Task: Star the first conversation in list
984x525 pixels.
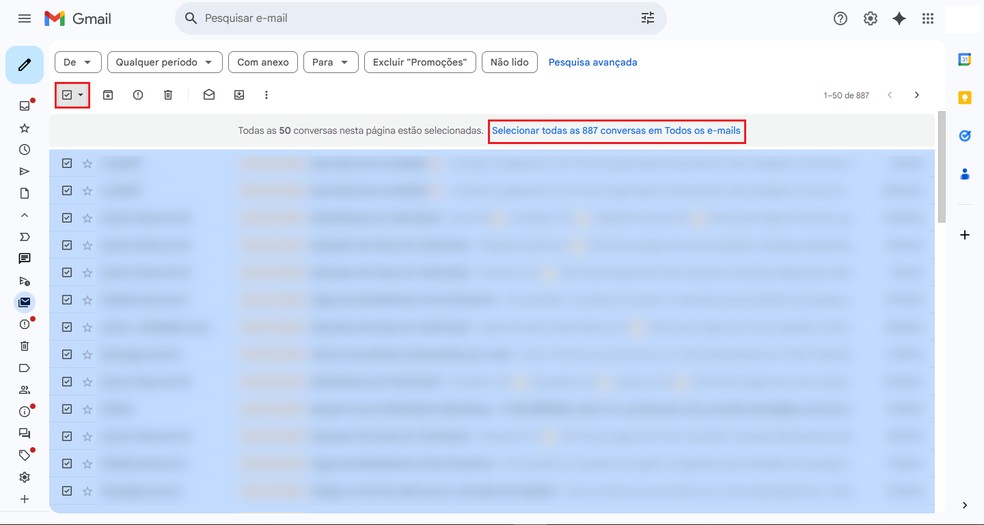Action: [87, 164]
